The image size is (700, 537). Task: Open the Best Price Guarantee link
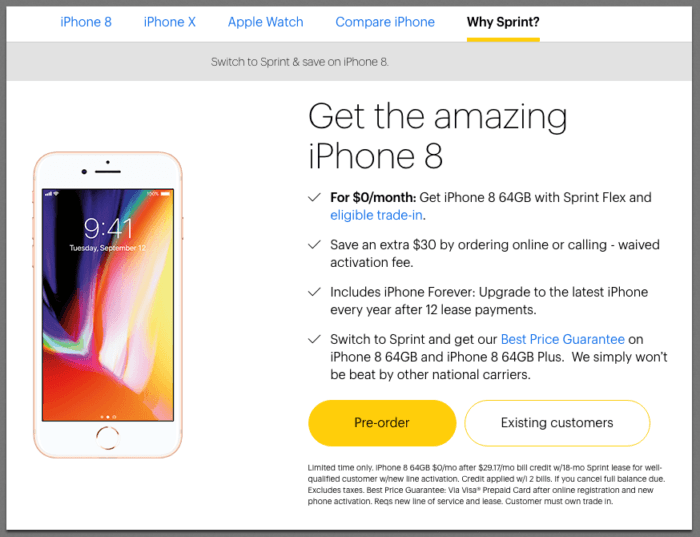tap(562, 339)
